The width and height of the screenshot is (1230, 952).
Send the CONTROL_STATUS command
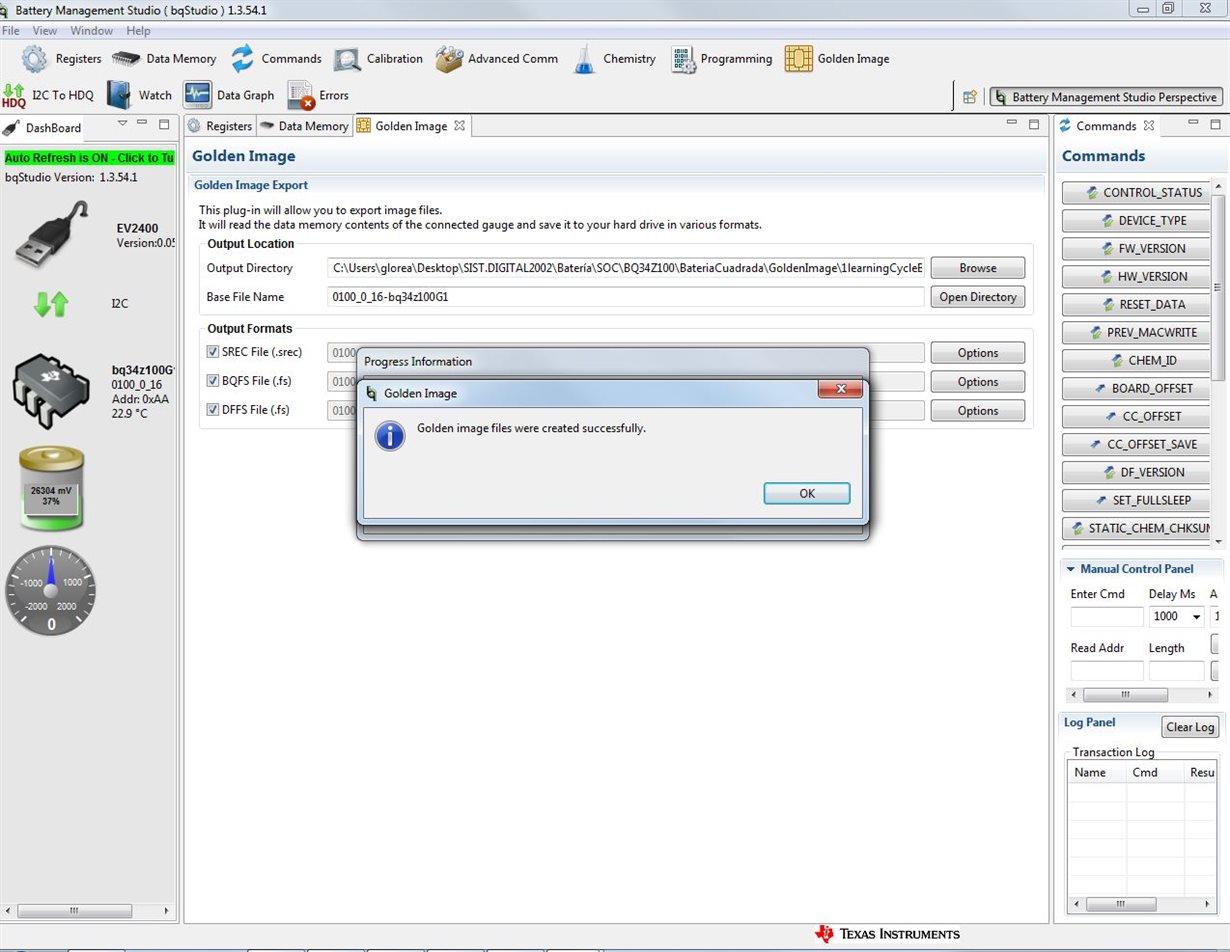click(1137, 192)
